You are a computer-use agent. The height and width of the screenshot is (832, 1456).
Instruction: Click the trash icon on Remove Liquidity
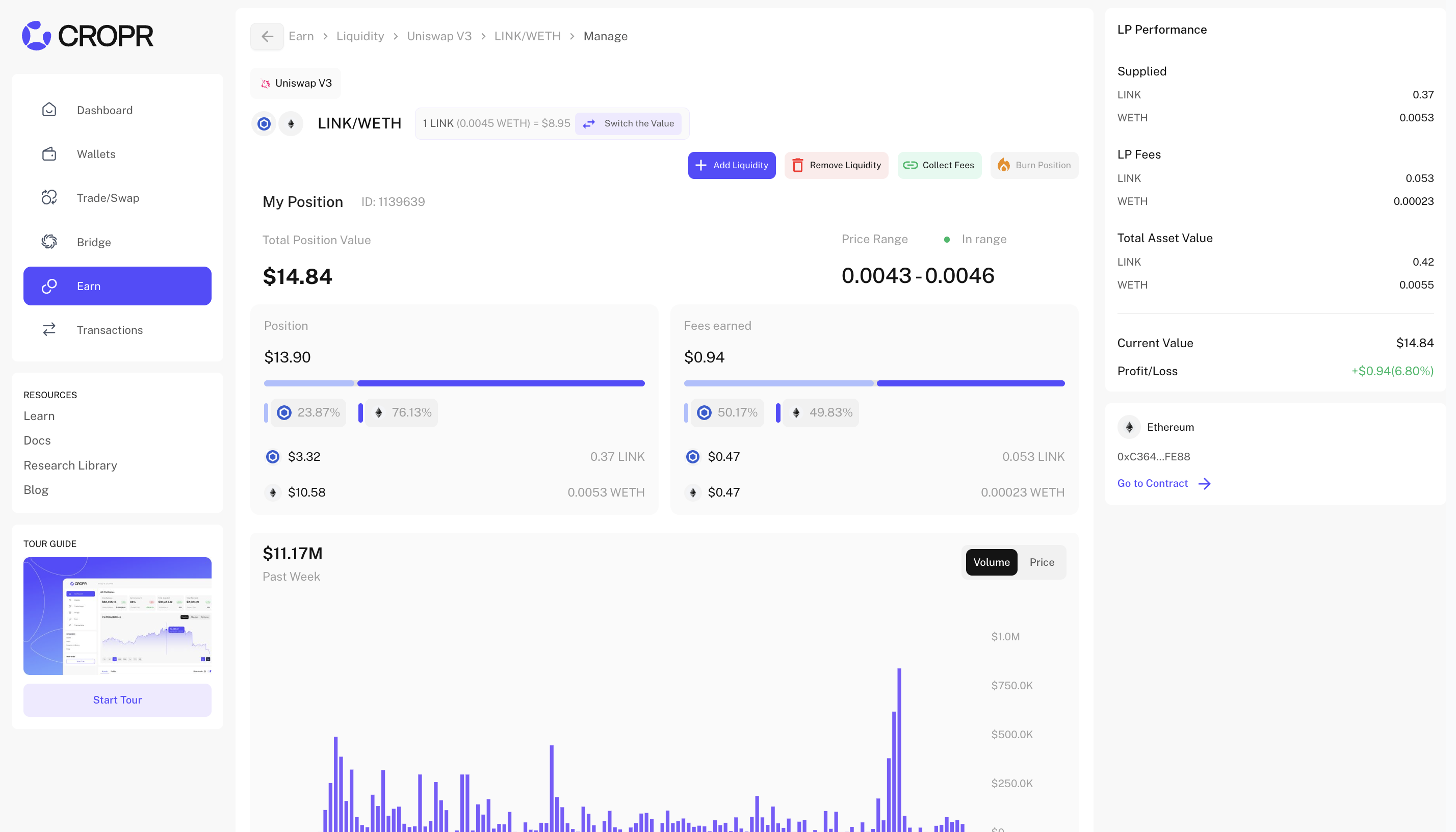(798, 165)
